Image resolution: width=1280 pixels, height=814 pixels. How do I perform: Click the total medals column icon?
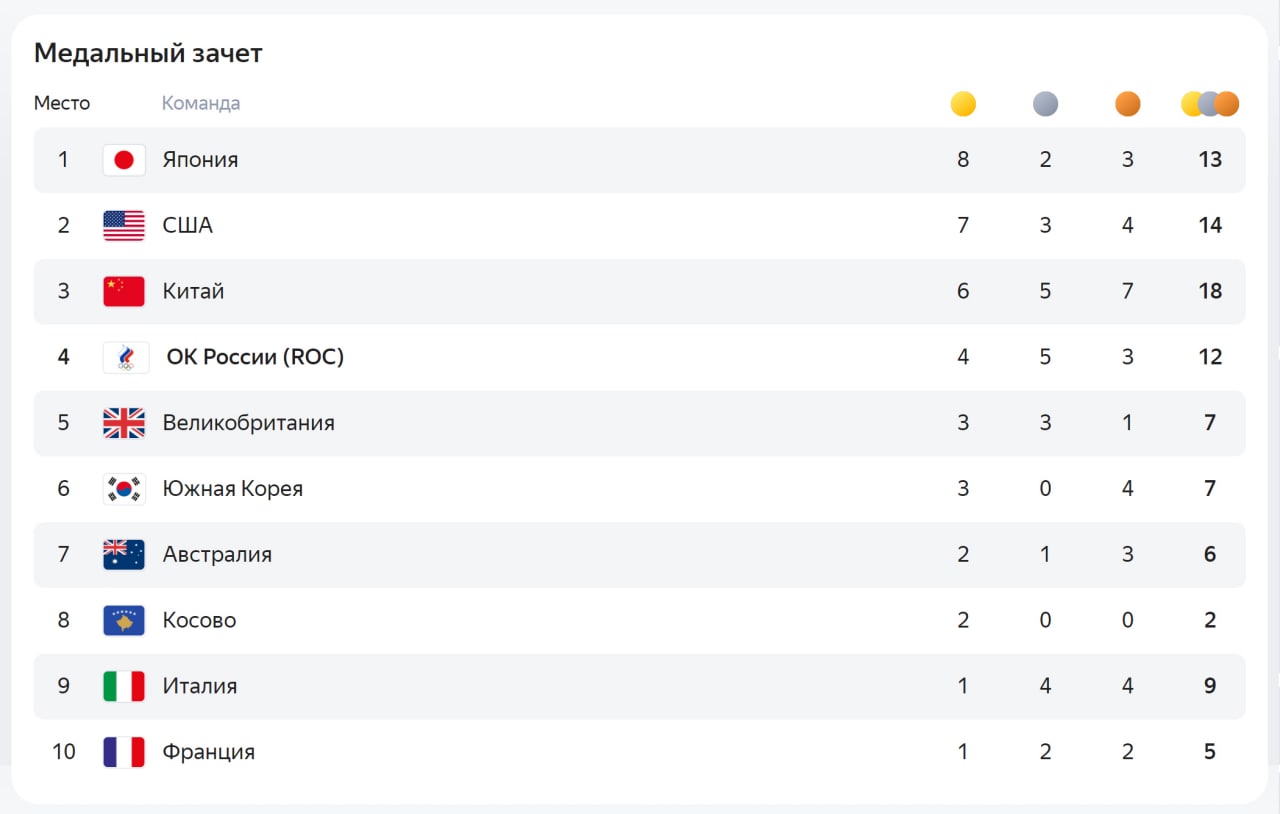[1210, 104]
